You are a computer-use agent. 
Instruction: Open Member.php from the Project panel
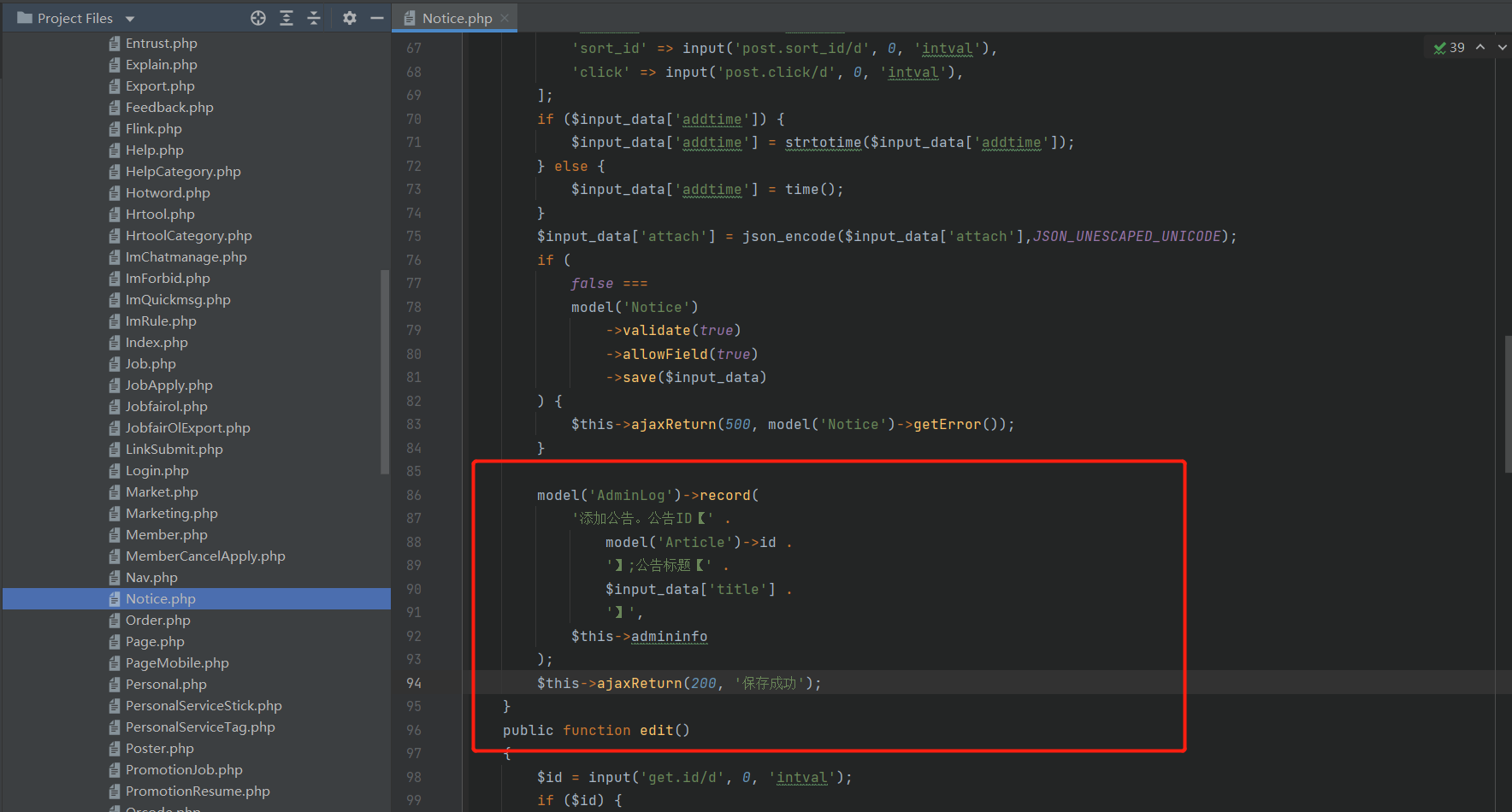pos(167,534)
